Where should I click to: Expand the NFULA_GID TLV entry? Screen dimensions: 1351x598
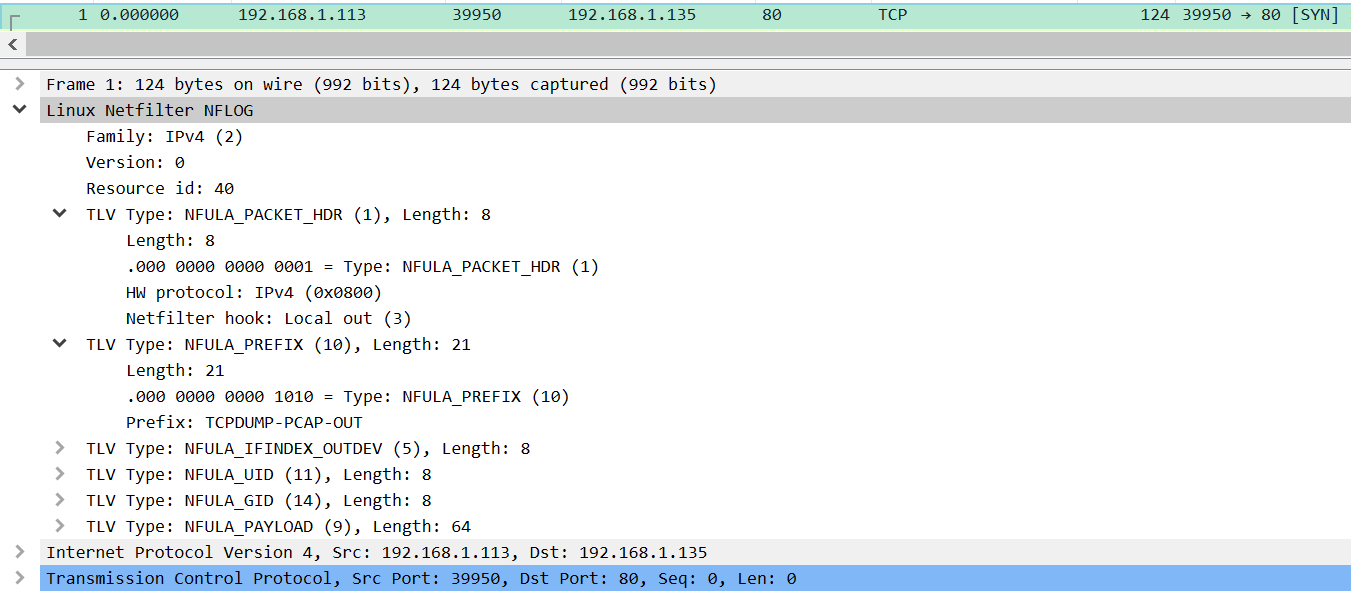(59, 499)
